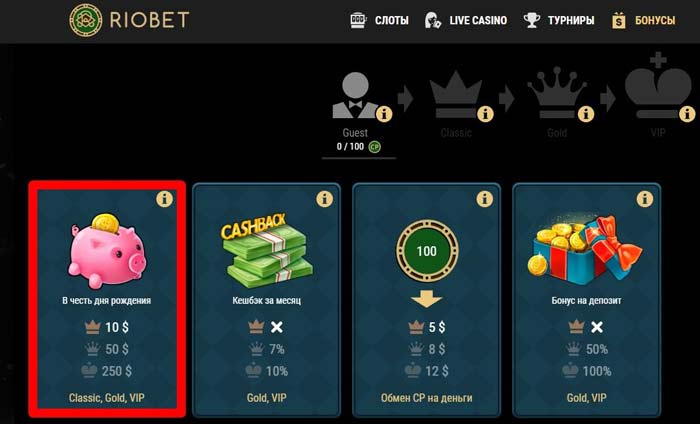This screenshot has height=424, width=700.
Task: Show info on birthday bonus card
Action: 164,199
